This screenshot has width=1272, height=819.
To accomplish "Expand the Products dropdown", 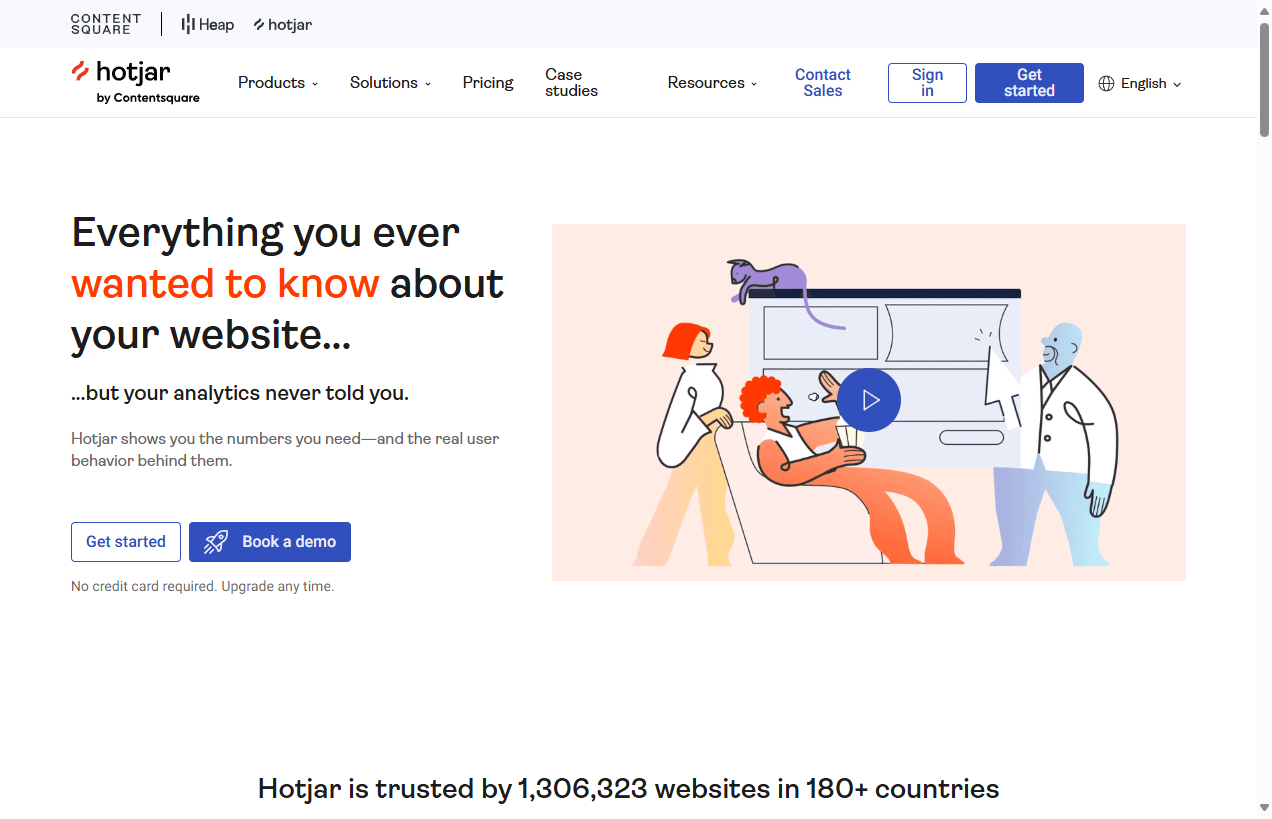I will tap(277, 82).
